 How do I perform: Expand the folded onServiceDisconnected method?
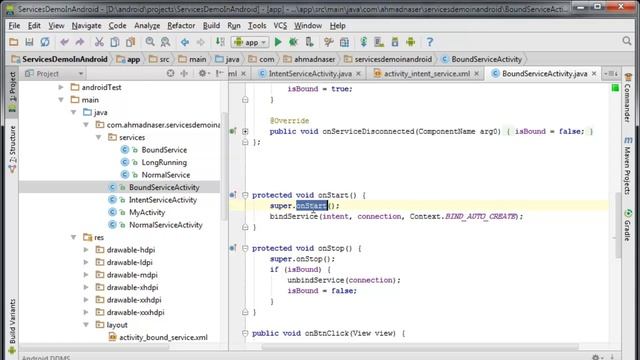click(245, 131)
